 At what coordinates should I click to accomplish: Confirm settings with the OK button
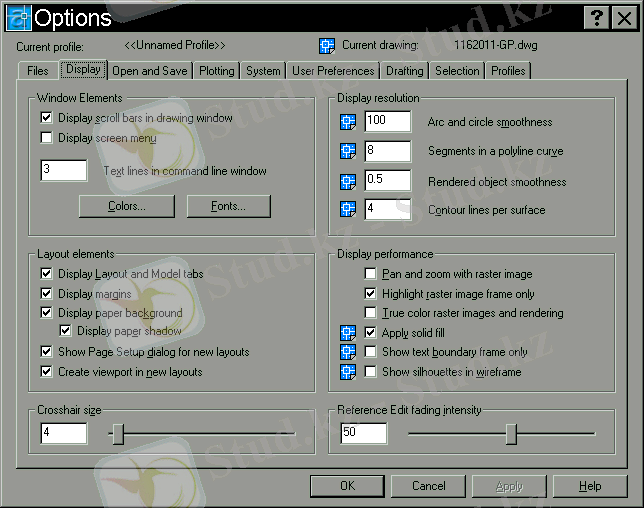pyautogui.click(x=347, y=486)
